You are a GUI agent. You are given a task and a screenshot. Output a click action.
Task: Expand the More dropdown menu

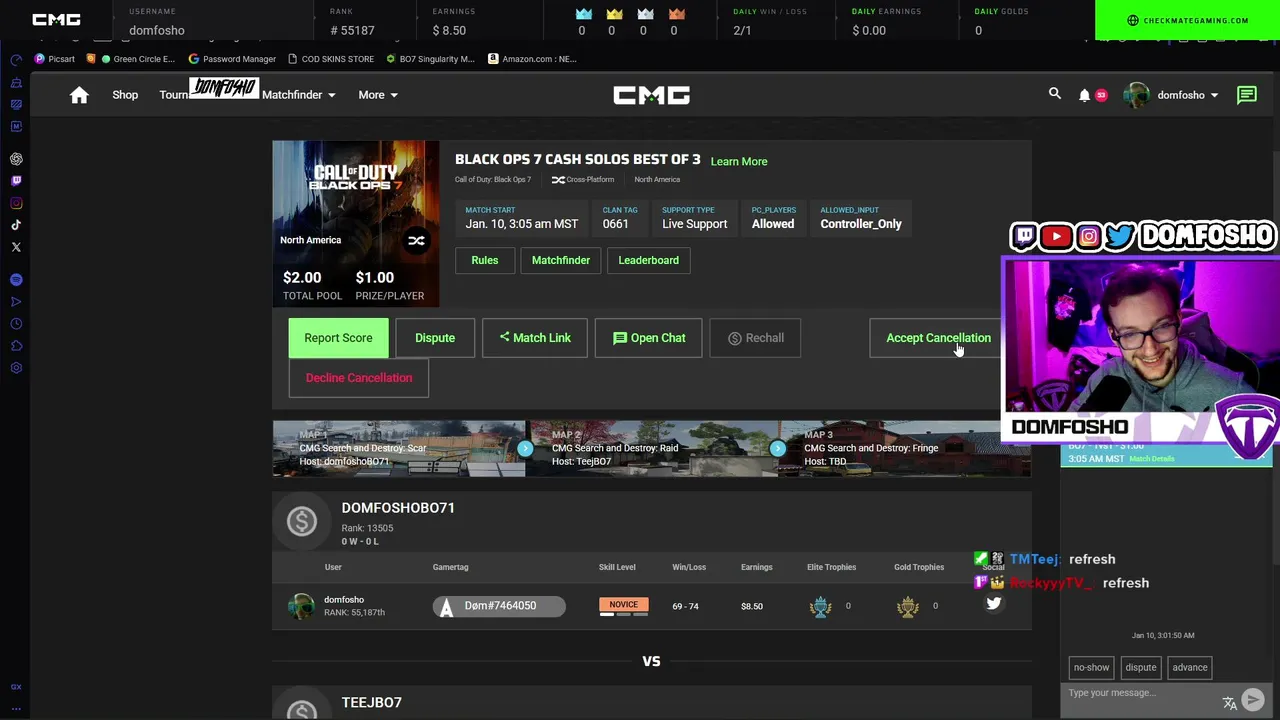point(378,95)
